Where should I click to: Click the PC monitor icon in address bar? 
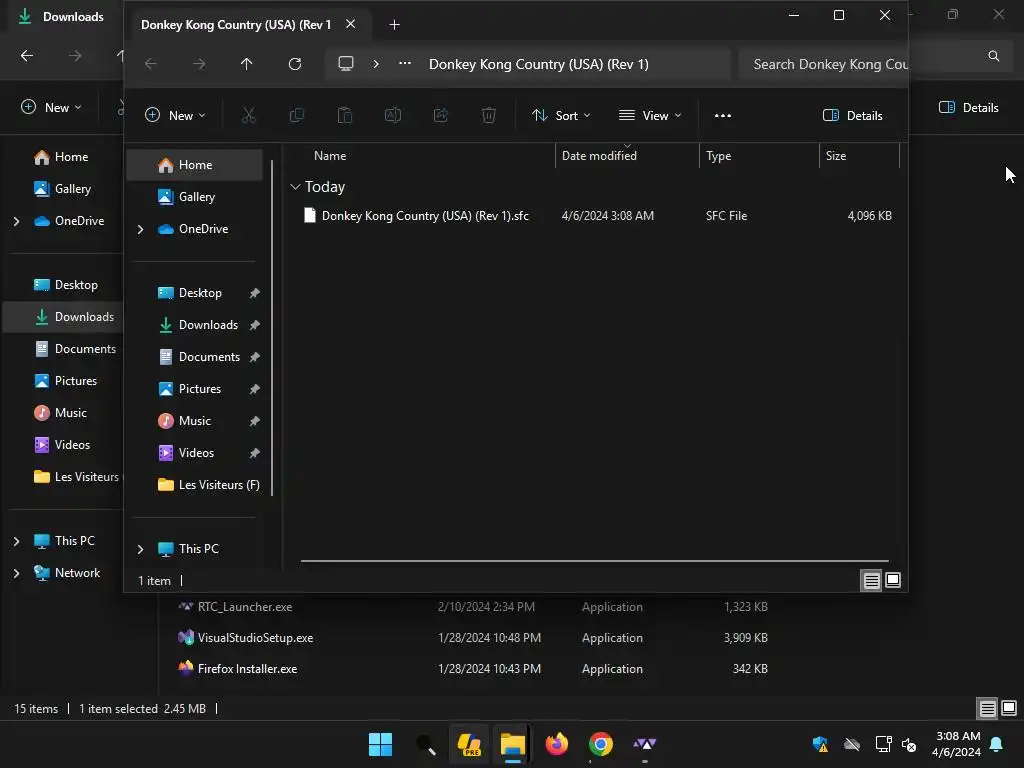pyautogui.click(x=345, y=64)
